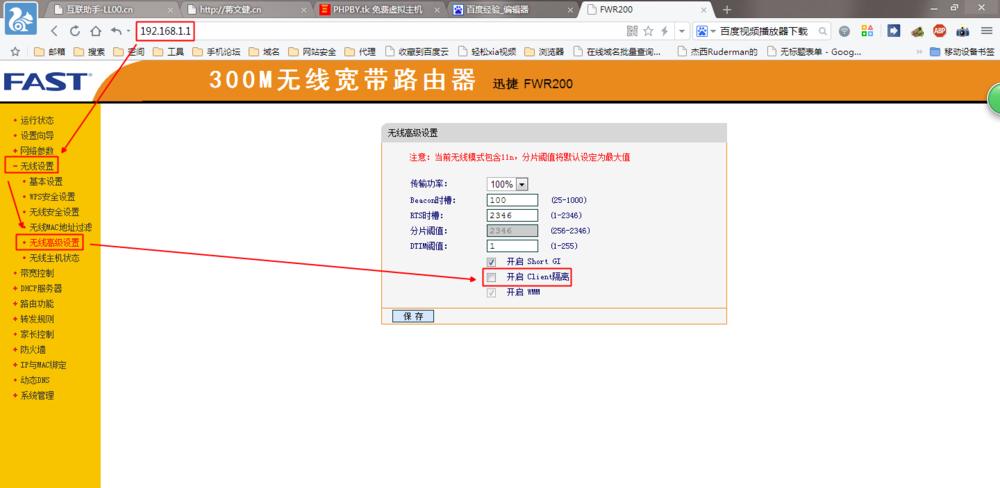The width and height of the screenshot is (1000, 488).
Task: Go back with the browser back arrow
Action: [x=54, y=31]
